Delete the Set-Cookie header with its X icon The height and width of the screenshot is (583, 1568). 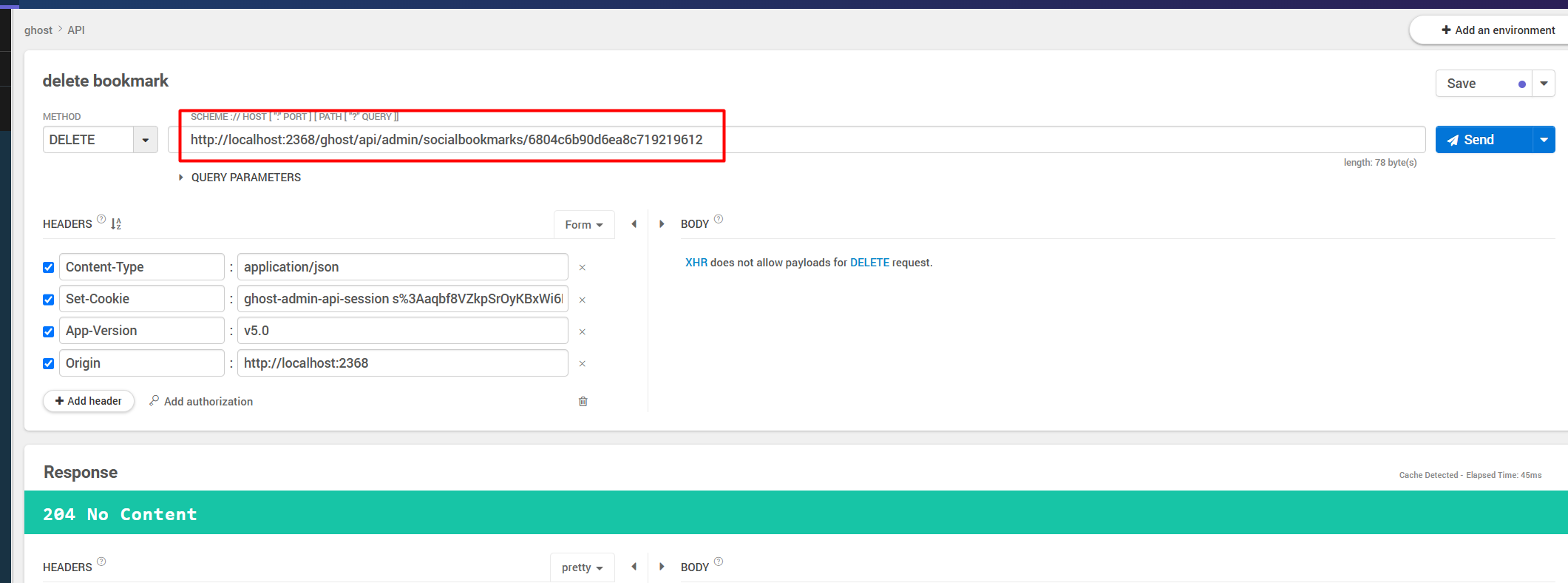click(582, 300)
